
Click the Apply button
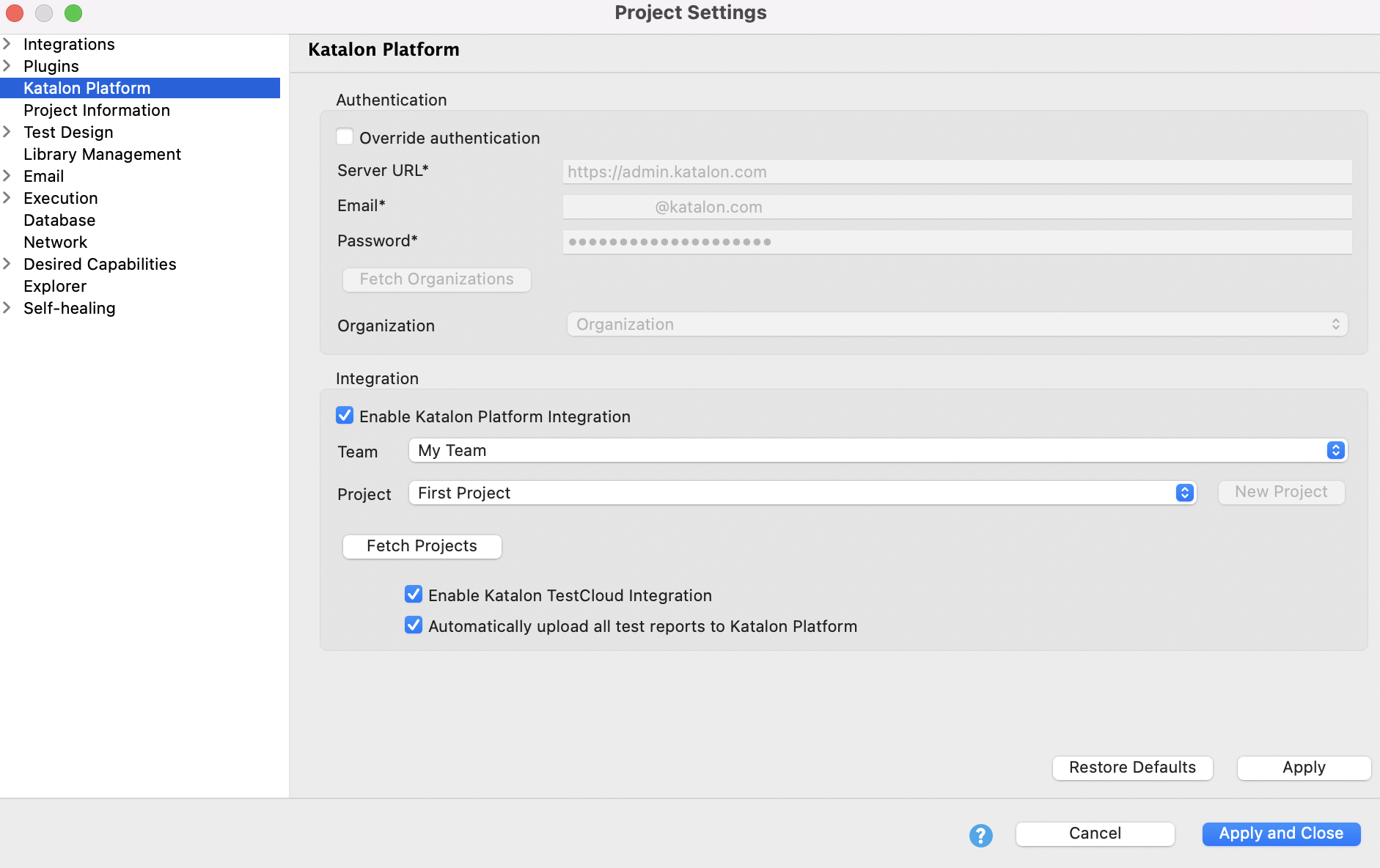tap(1304, 768)
